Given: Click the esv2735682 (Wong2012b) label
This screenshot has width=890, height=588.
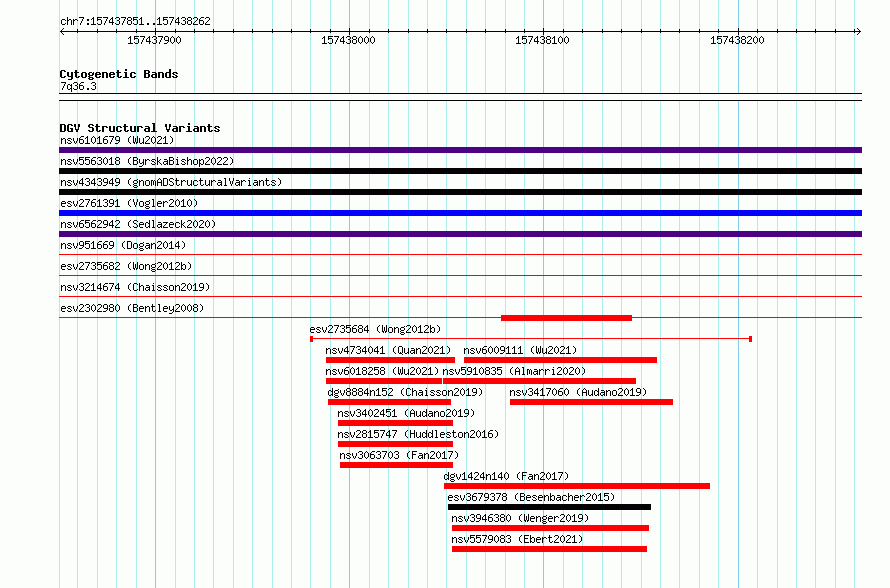Looking at the screenshot, I should pos(126,266).
